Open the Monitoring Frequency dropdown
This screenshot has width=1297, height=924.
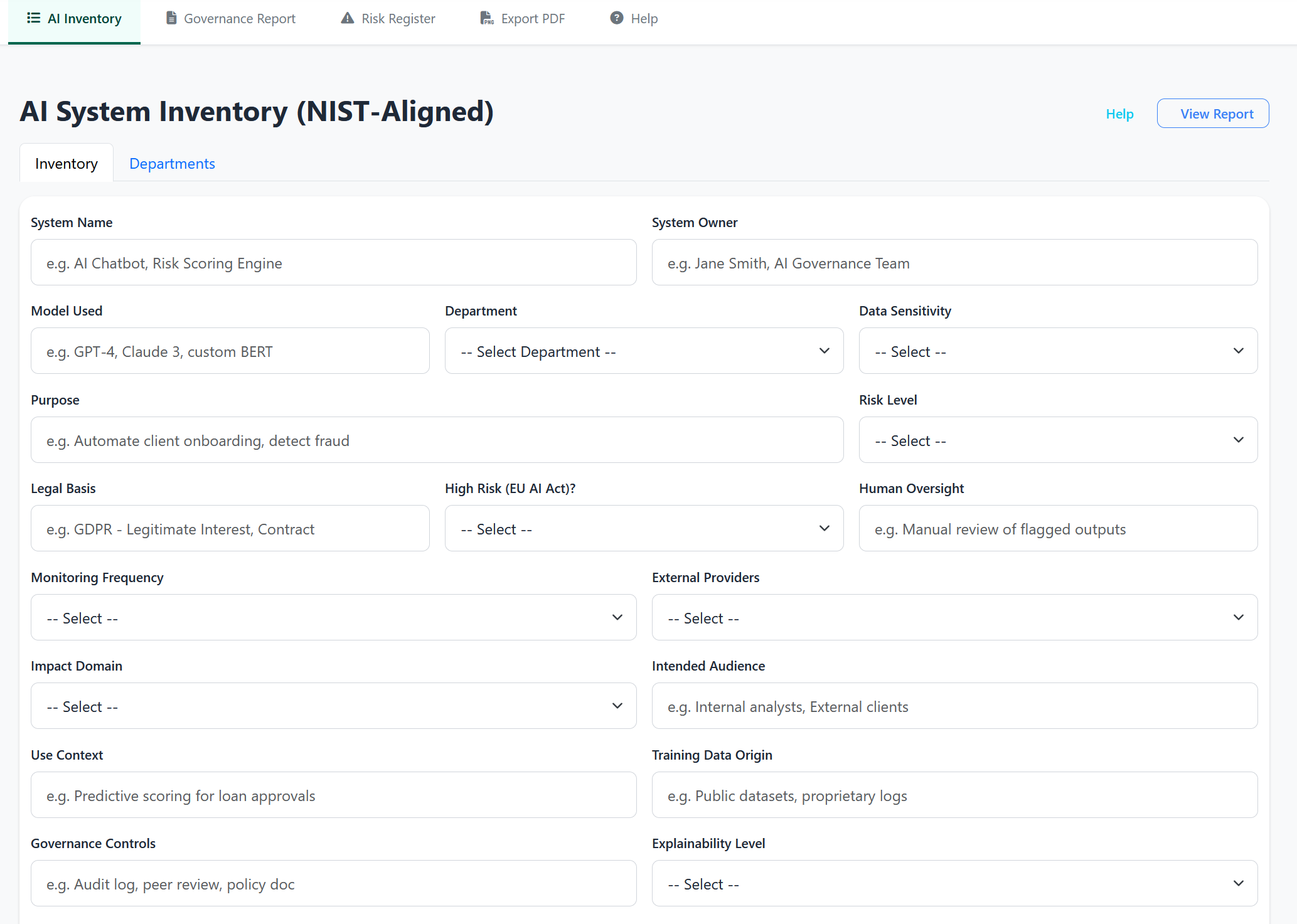click(x=333, y=617)
